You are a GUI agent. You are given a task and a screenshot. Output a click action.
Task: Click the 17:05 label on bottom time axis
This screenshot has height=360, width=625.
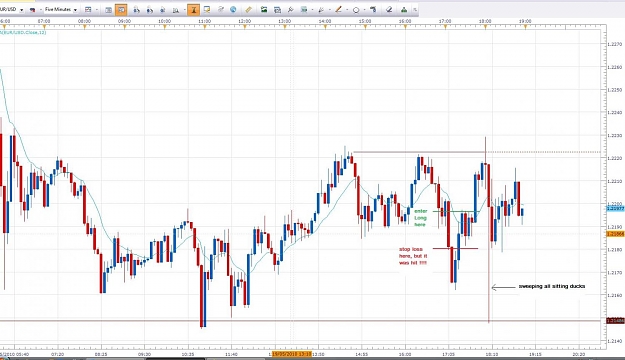448,354
